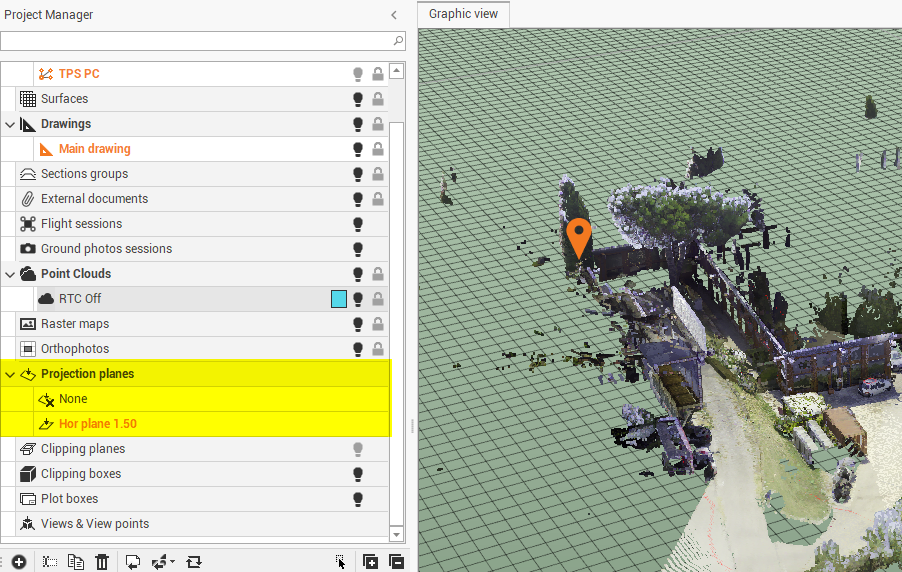Click the refresh loop arrows icon

(x=194, y=562)
